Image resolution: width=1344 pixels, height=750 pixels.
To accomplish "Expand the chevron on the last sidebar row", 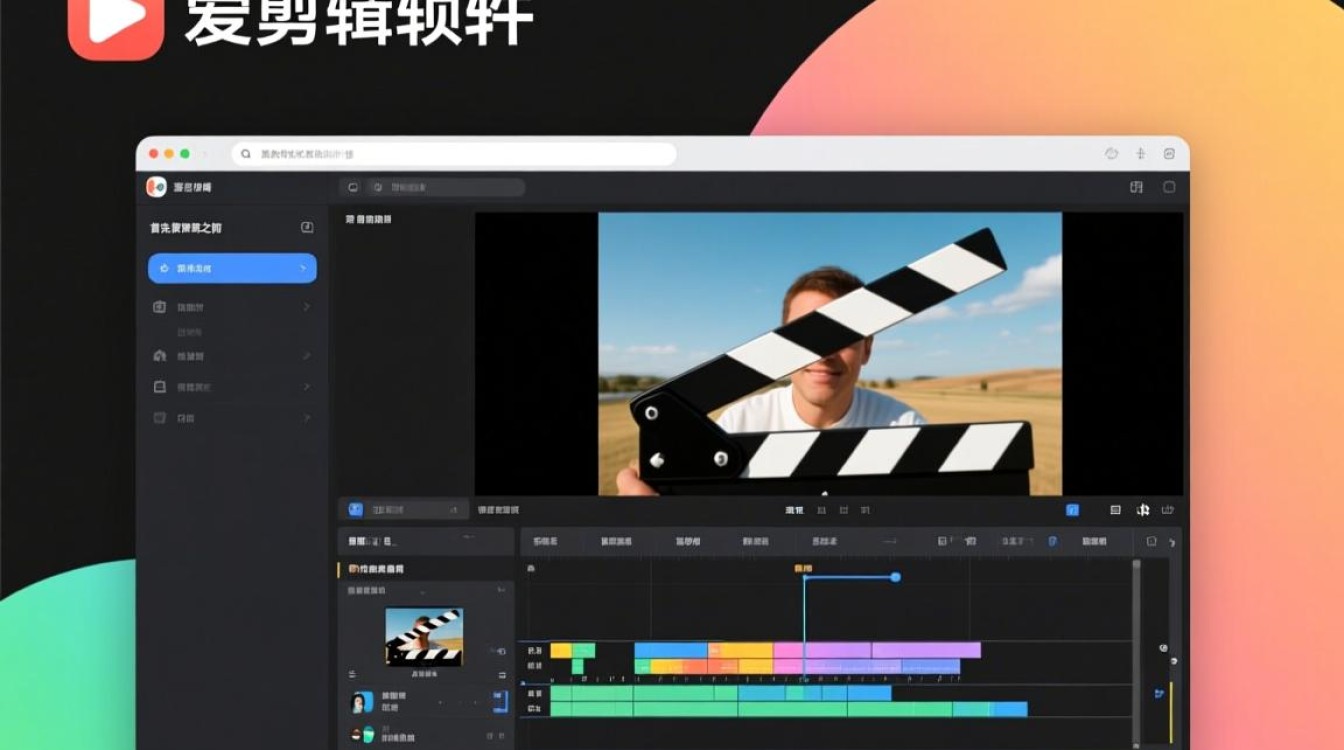I will tap(306, 417).
